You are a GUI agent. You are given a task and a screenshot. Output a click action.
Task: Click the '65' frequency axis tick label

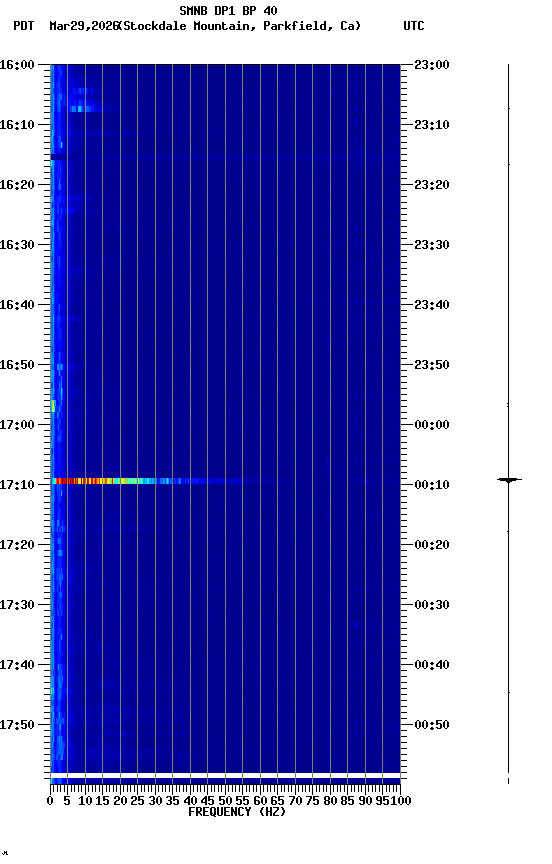pos(278,801)
